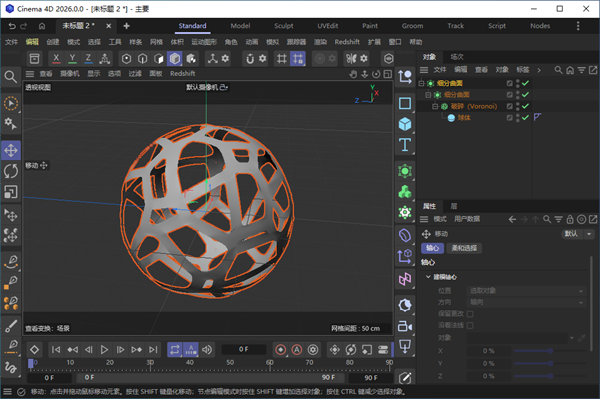The height and width of the screenshot is (399, 600).
Task: Collapse the second 细分曲面 tree node
Action: tap(428, 94)
